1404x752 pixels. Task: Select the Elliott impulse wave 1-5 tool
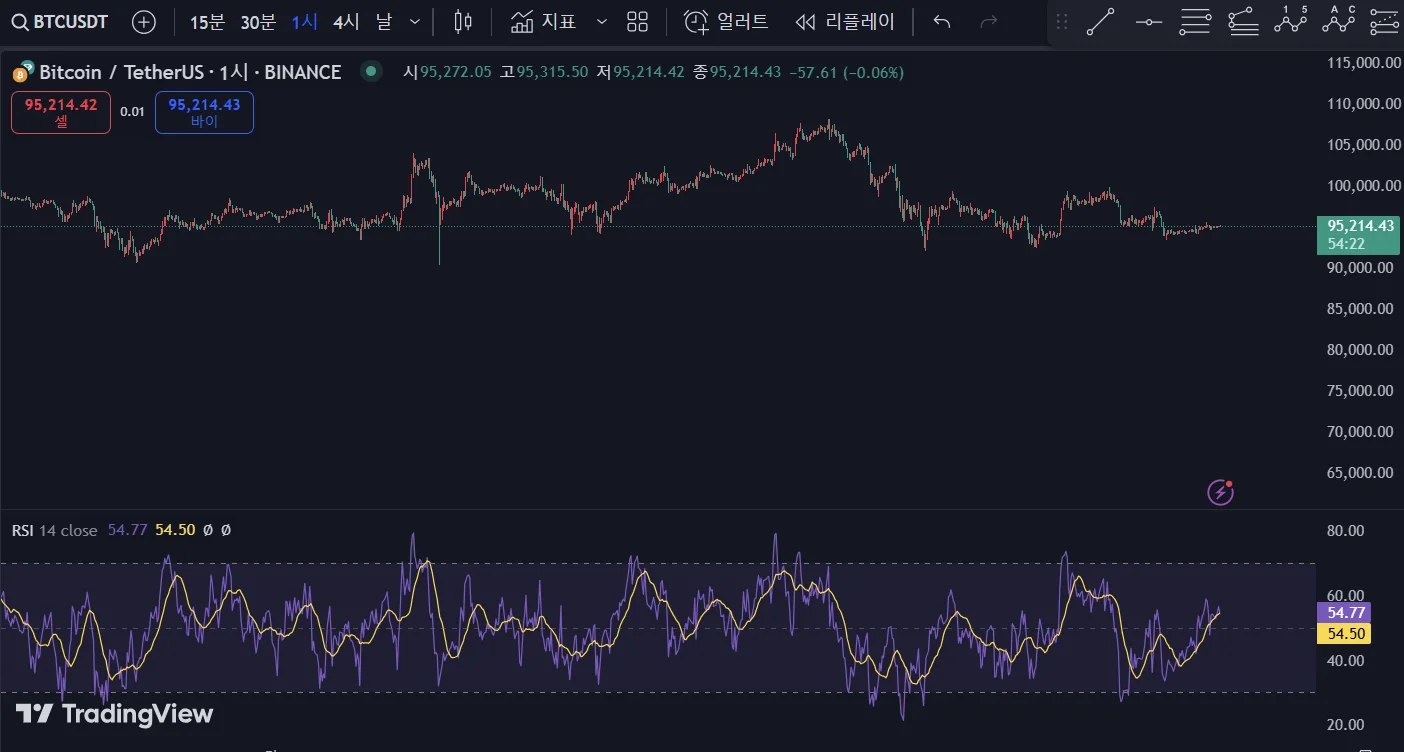click(x=1291, y=20)
